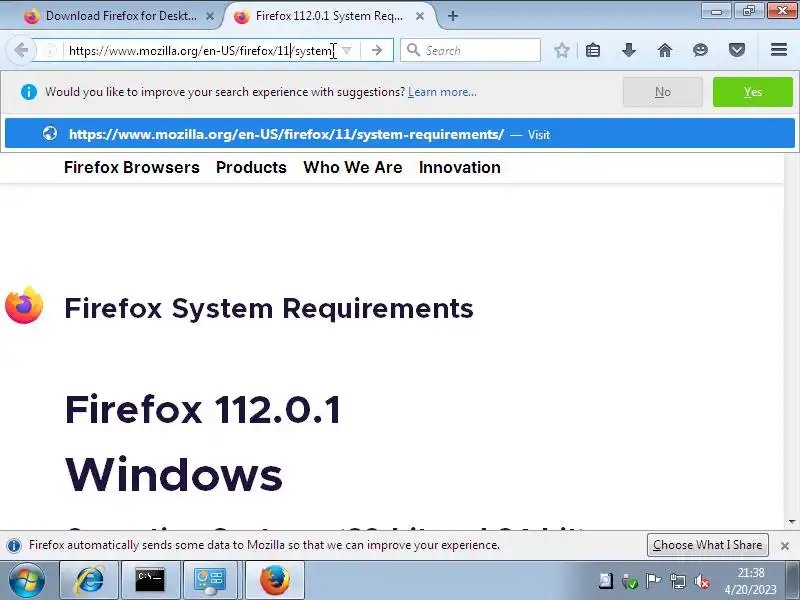Click the site identity info icon in address bar
This screenshot has width=800, height=600.
[51, 50]
